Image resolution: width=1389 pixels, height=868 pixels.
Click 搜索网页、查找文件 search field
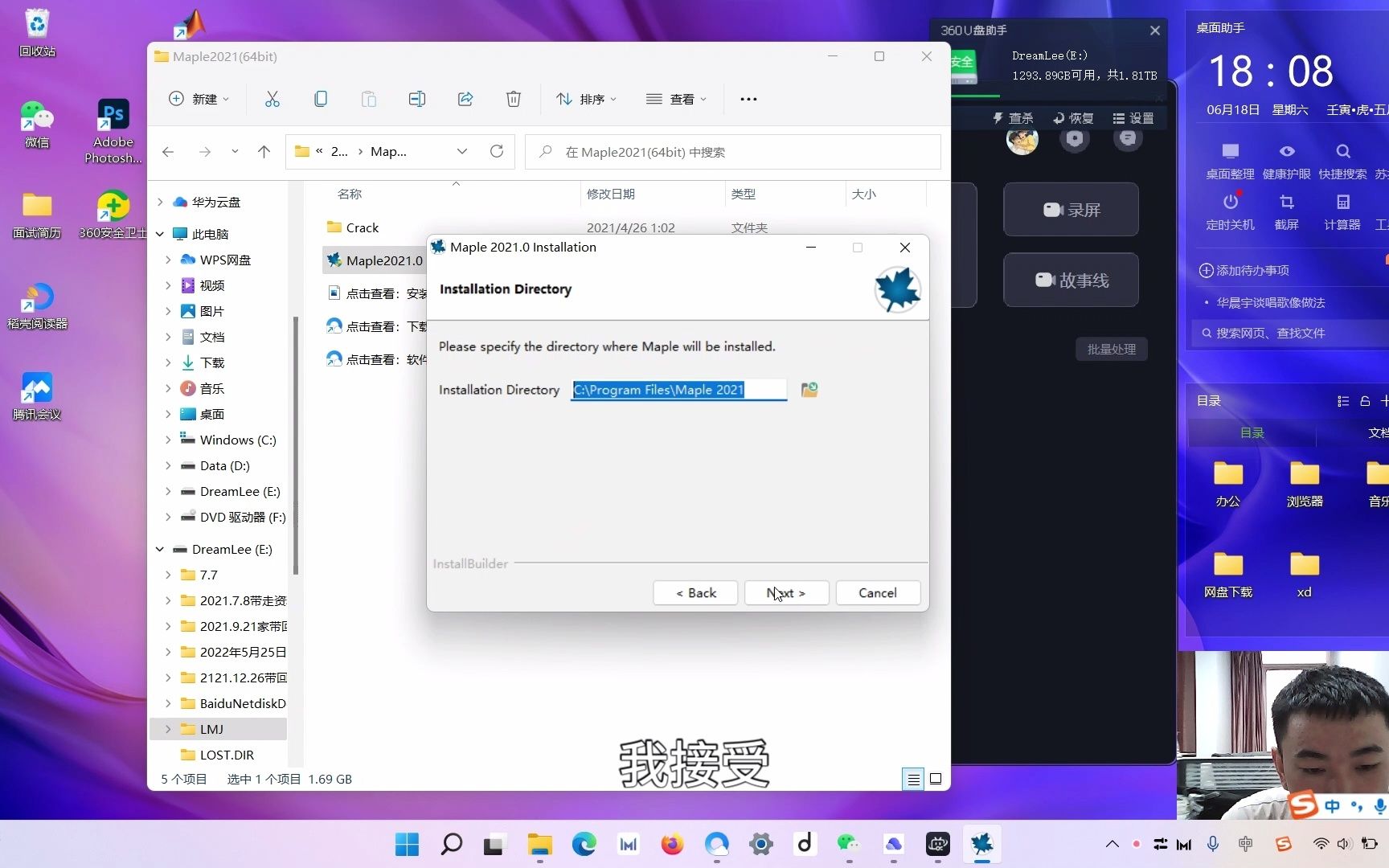[1290, 333]
